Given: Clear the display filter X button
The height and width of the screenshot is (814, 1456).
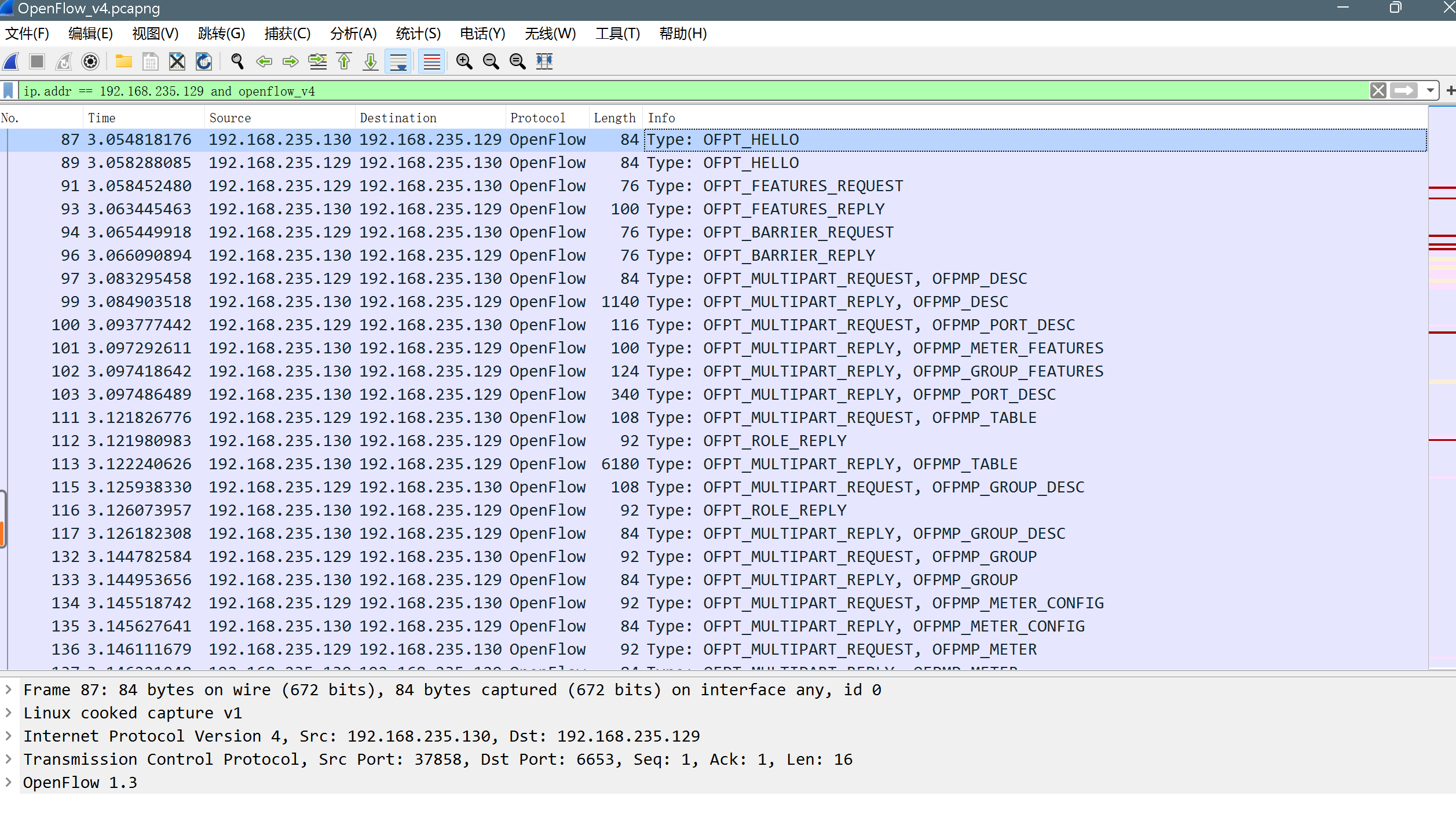Looking at the screenshot, I should coord(1378,91).
